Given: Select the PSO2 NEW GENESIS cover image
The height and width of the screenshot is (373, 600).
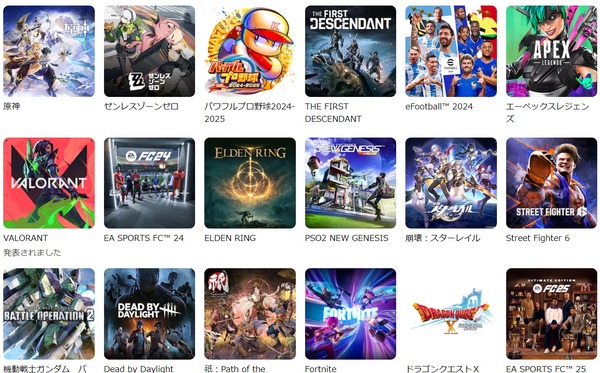Looking at the screenshot, I should pyautogui.click(x=351, y=183).
